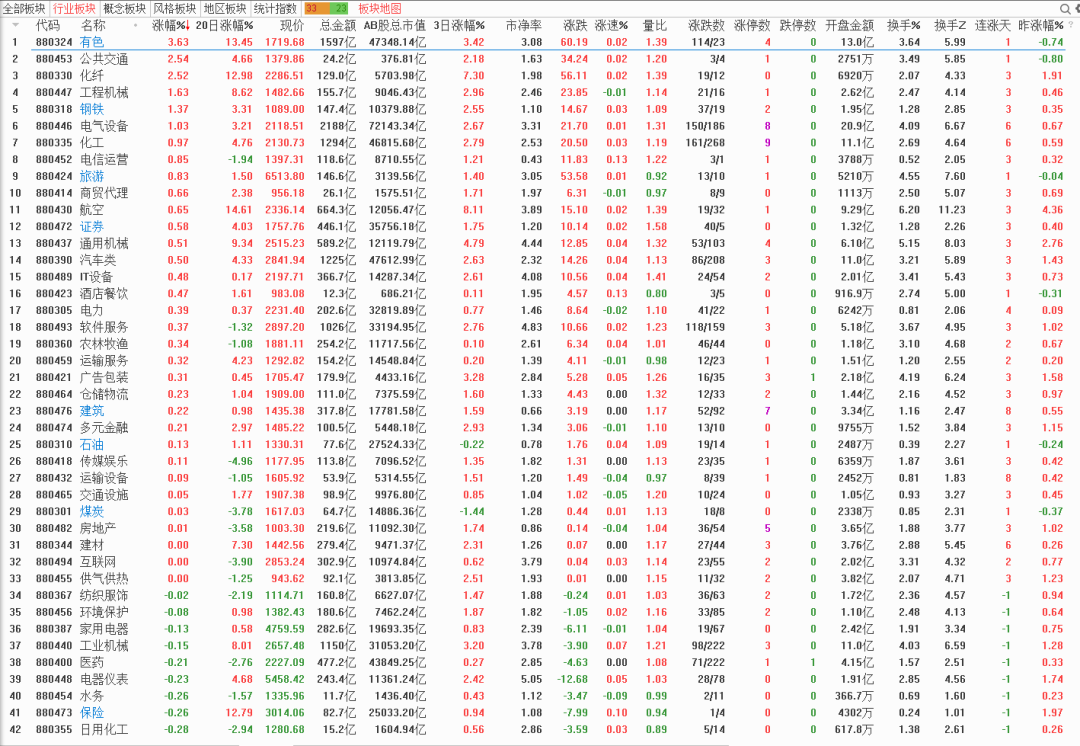Sort by the 总金额 column header
This screenshot has height=746, width=1080.
click(x=338, y=25)
